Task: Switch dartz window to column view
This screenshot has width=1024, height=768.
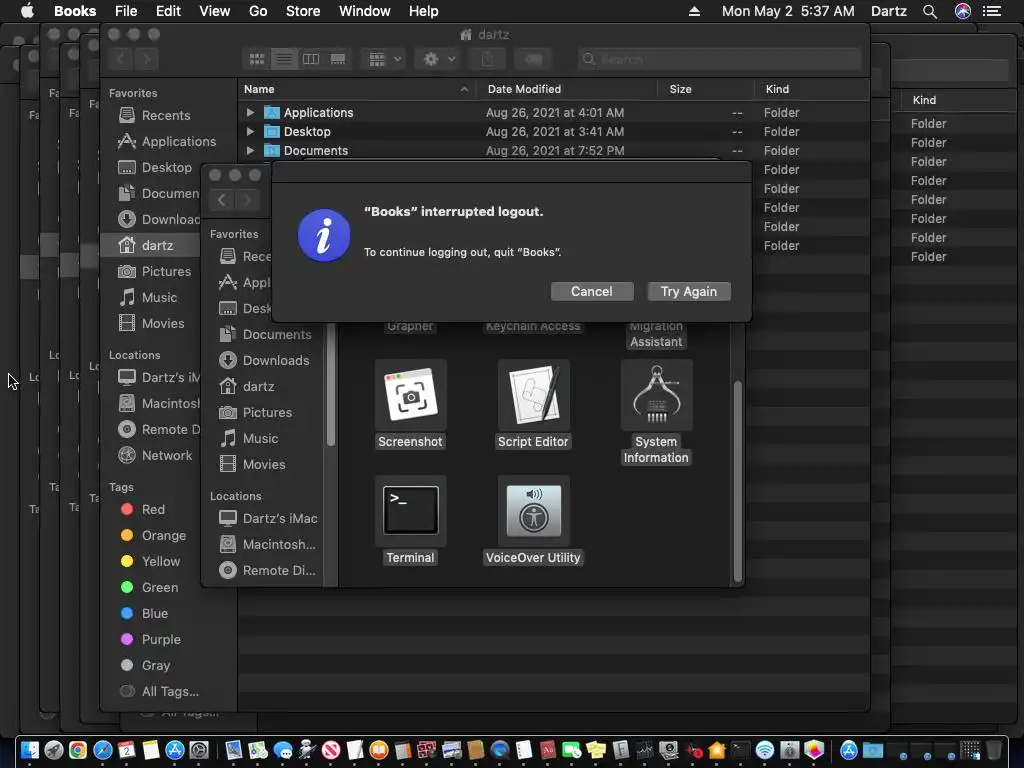Action: tap(311, 59)
